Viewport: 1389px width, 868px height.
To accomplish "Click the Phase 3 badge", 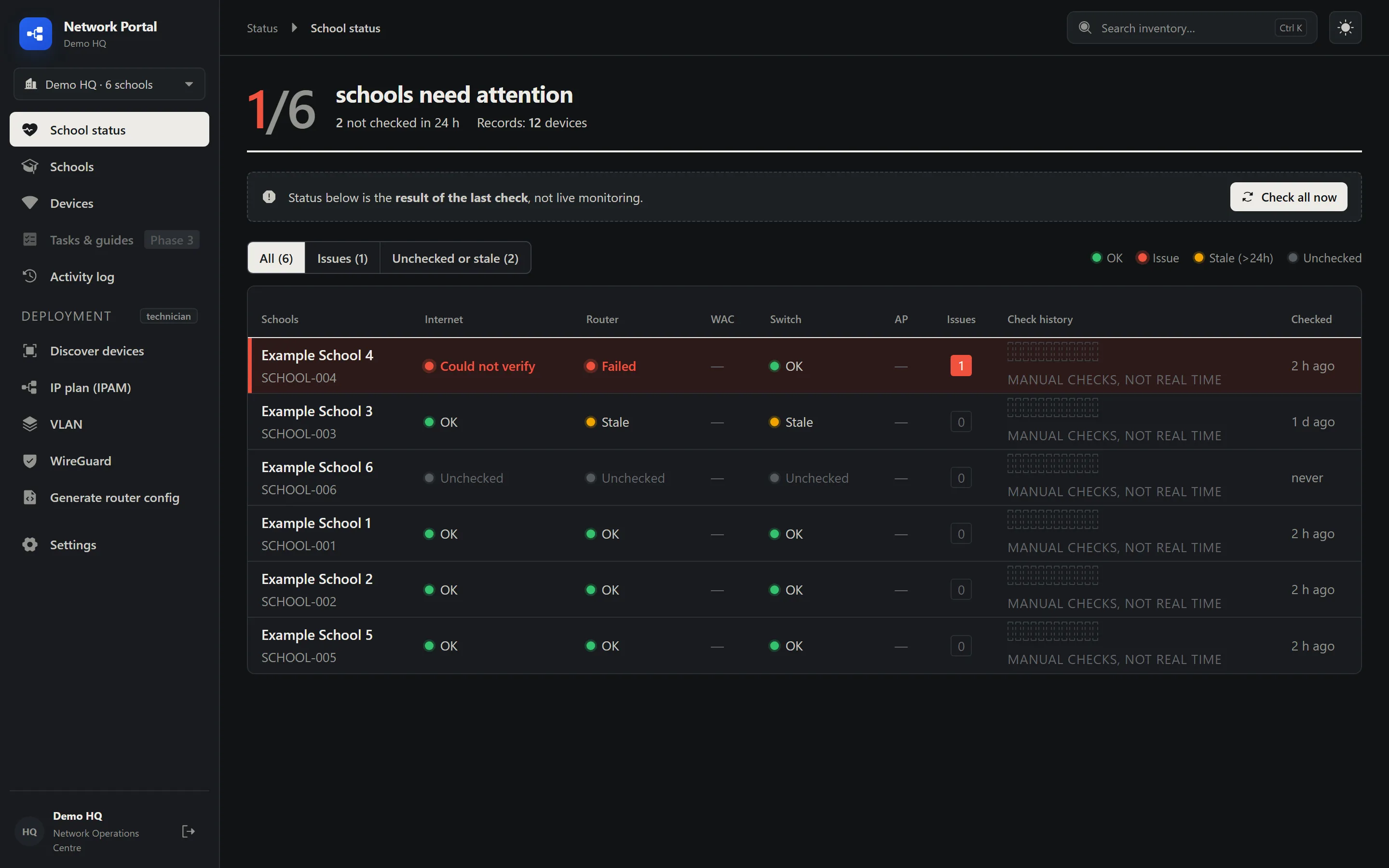I will coord(172,240).
